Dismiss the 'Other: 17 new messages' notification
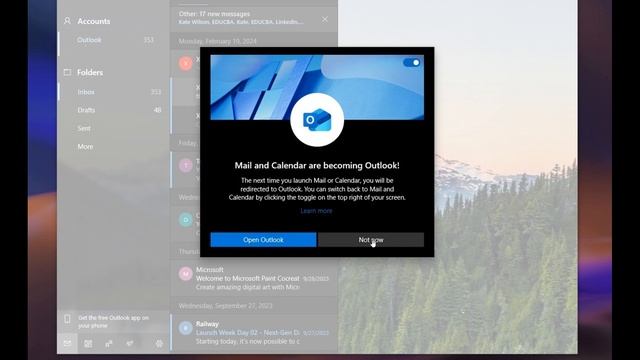 (x=324, y=19)
